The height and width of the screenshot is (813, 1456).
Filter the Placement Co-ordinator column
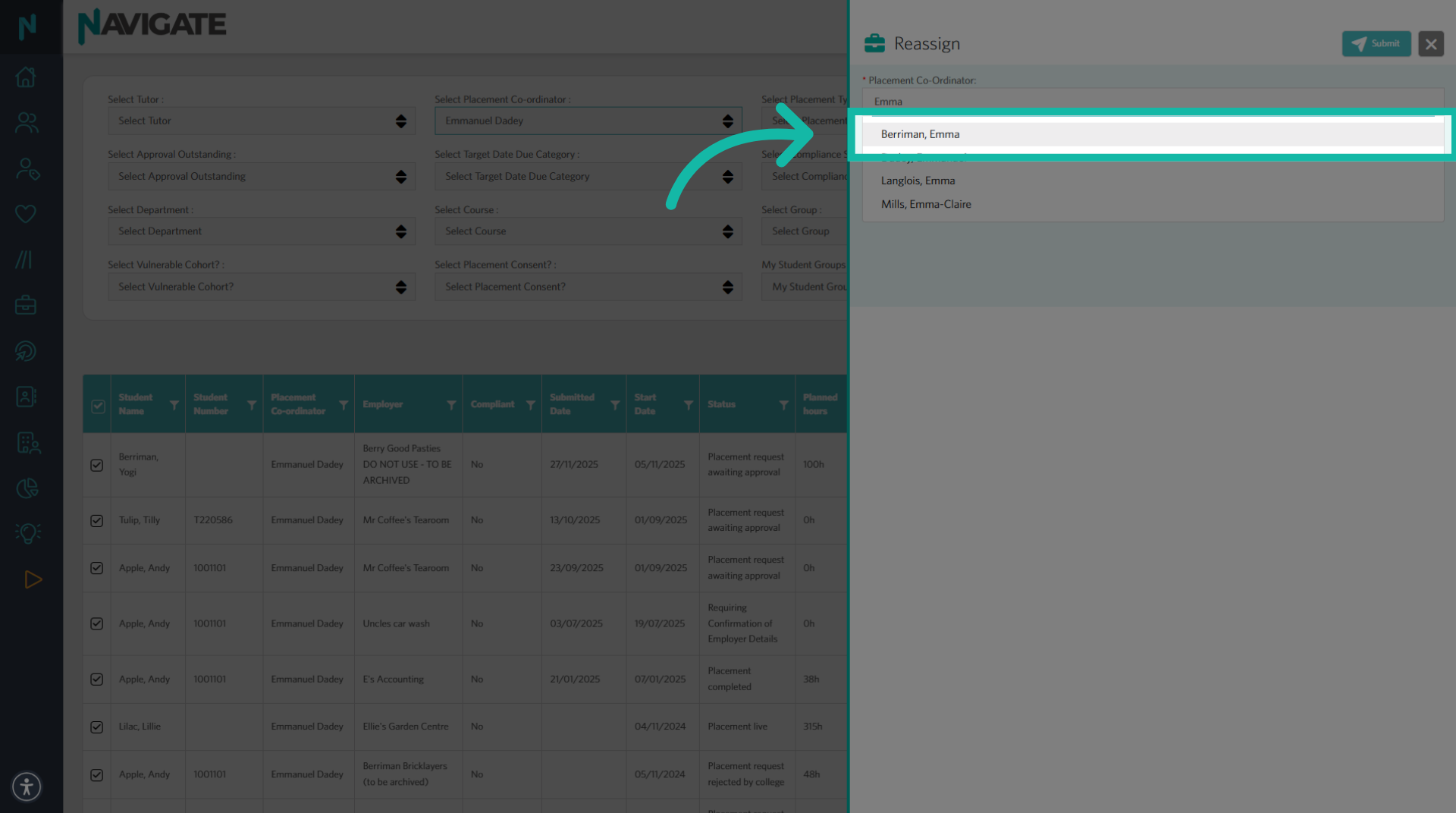coord(344,405)
